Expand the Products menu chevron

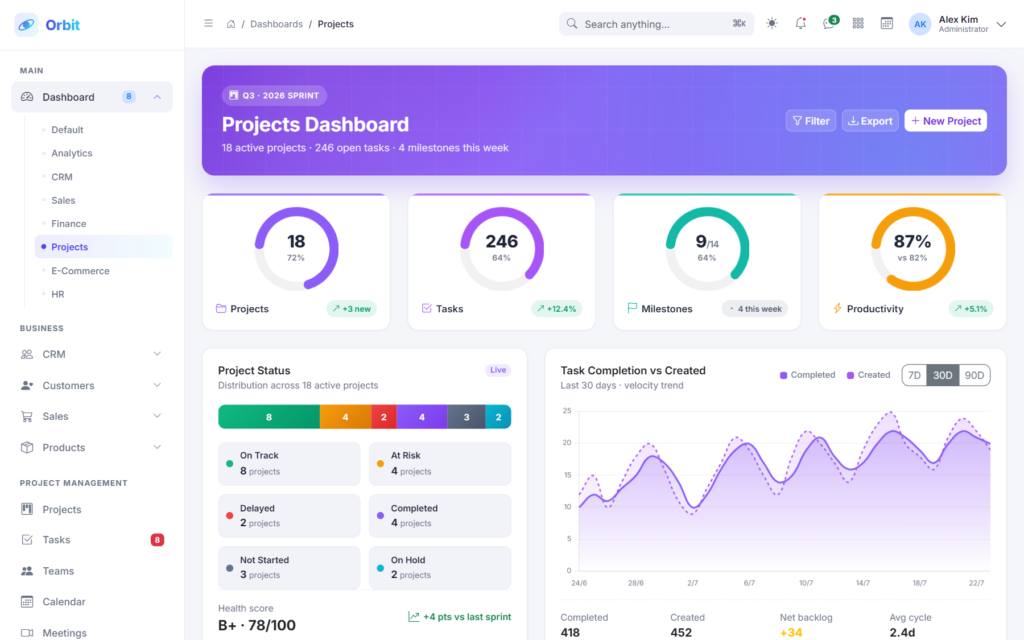pyautogui.click(x=157, y=447)
